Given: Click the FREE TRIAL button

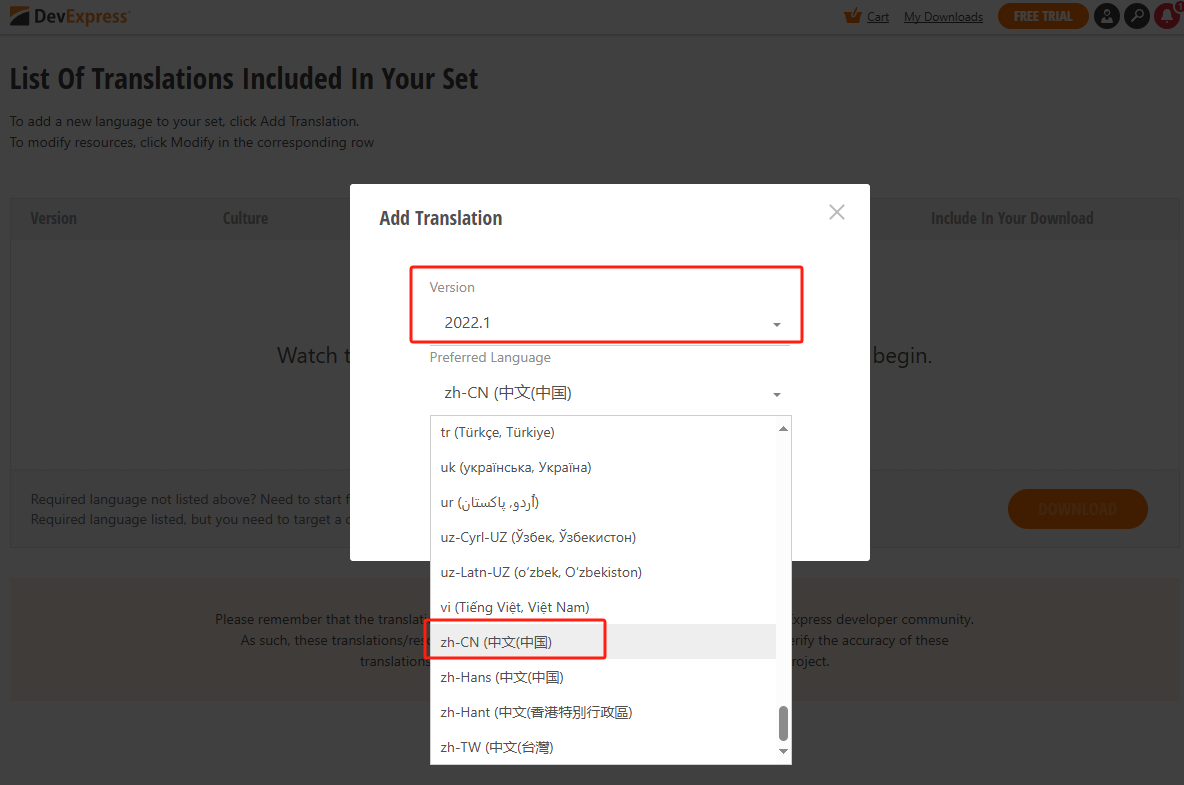Looking at the screenshot, I should (1042, 16).
